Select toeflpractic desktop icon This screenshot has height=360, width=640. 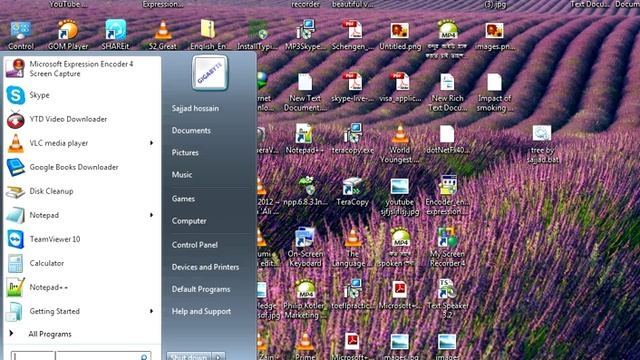click(353, 295)
